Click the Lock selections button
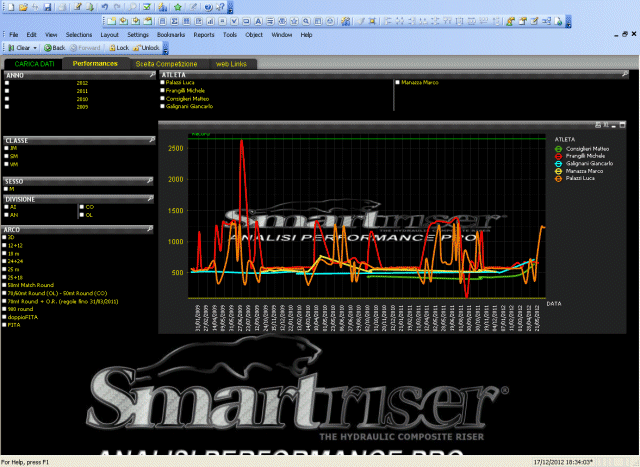Image resolution: width=640 pixels, height=467 pixels. tap(119, 48)
